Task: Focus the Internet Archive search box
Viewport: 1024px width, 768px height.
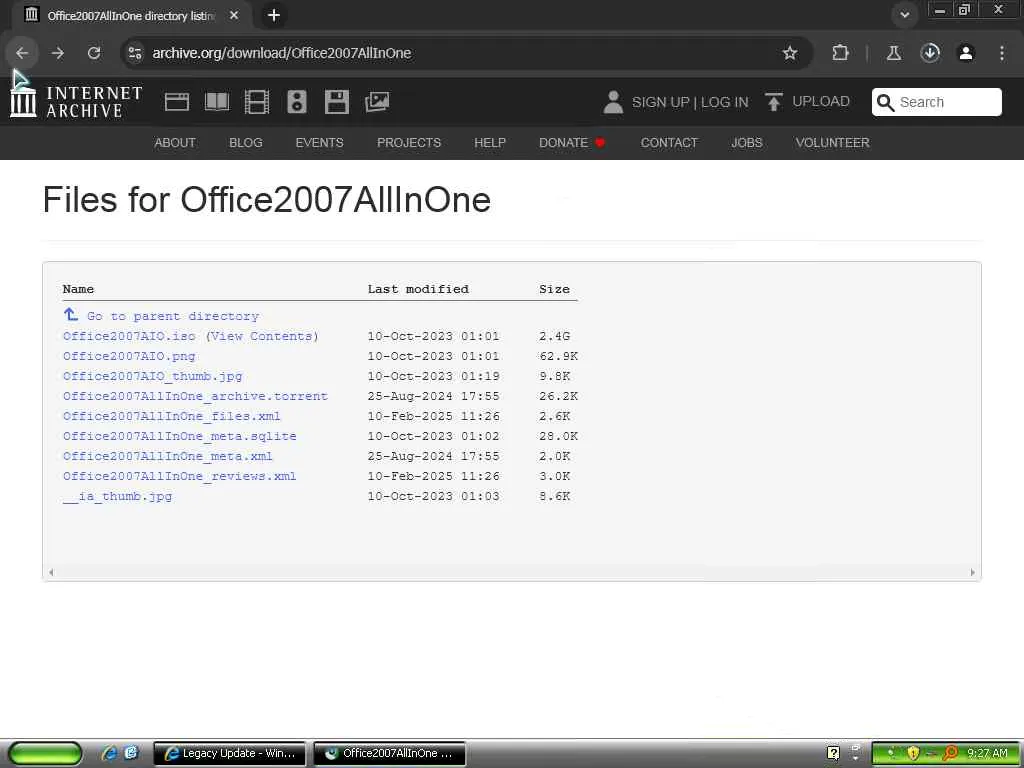Action: [x=936, y=102]
